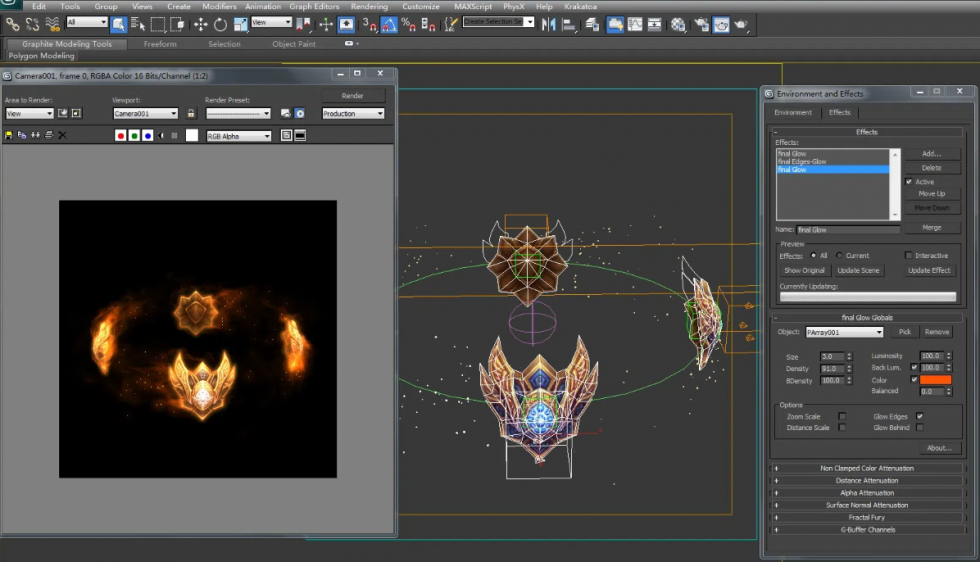Toggle the Active checkbox for effect
This screenshot has height=562, width=980.
pos(909,181)
